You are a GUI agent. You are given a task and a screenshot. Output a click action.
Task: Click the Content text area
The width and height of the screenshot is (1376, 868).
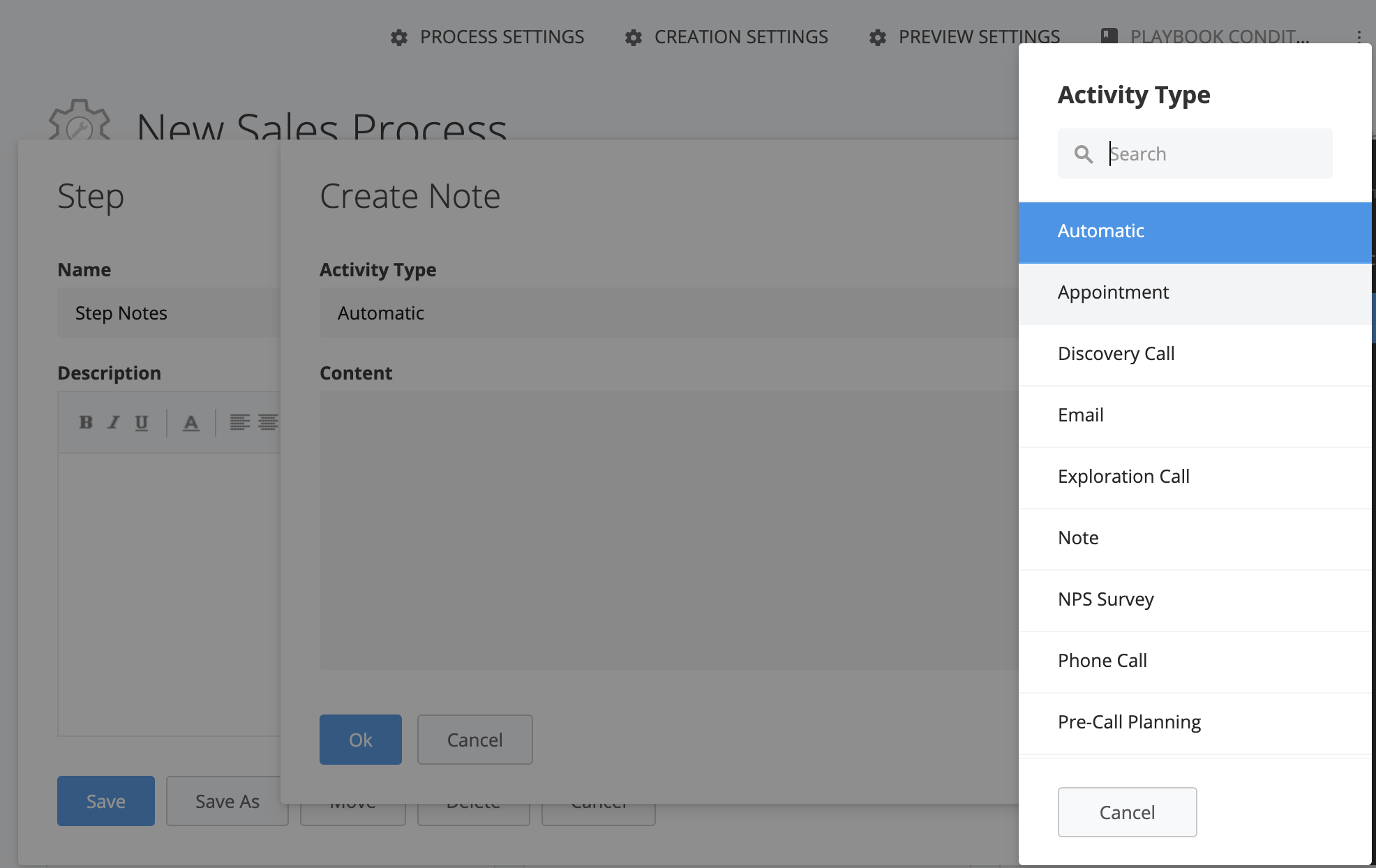[x=668, y=530]
